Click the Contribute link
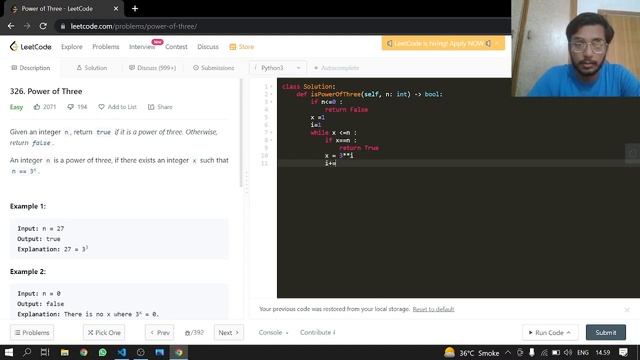Screen dimensions: 640x360 coord(318,333)
